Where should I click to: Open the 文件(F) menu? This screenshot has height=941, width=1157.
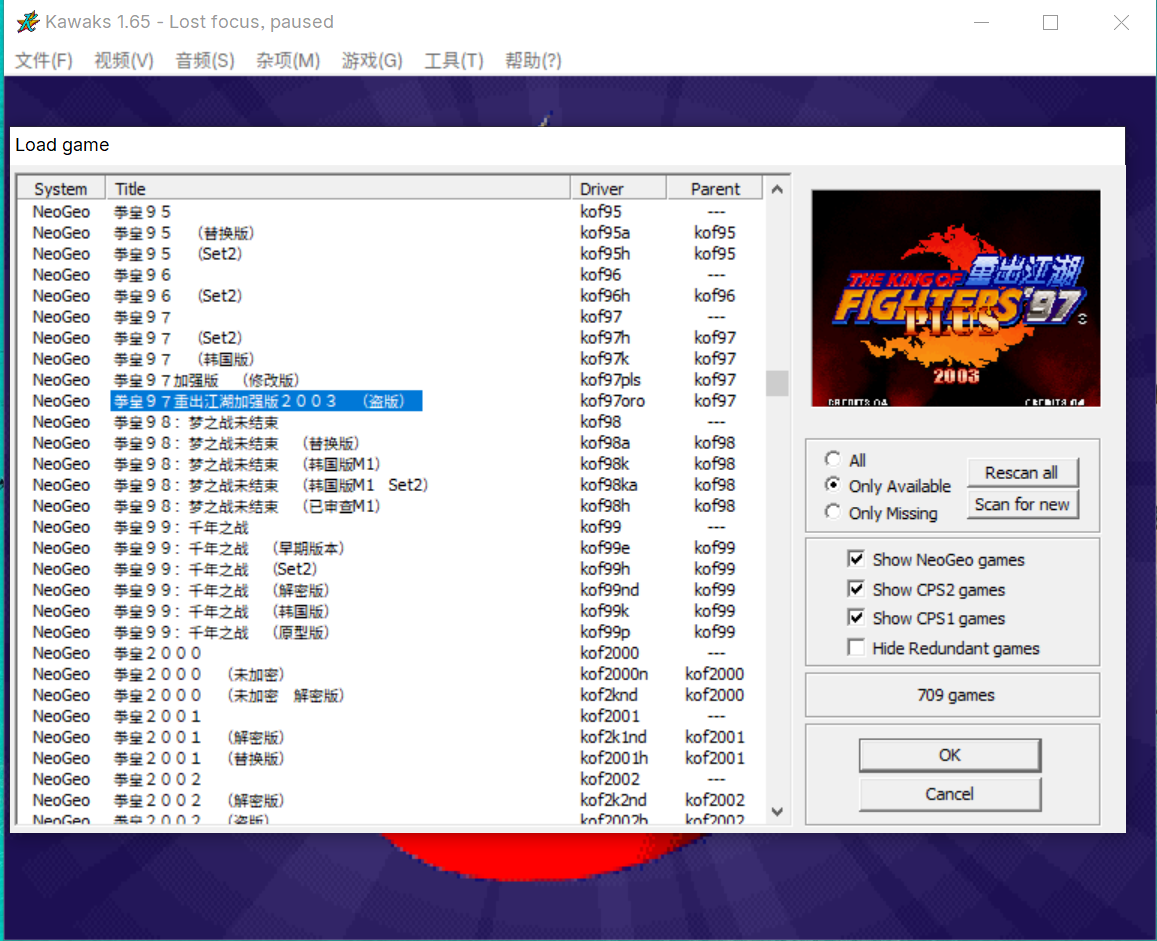click(x=44, y=61)
